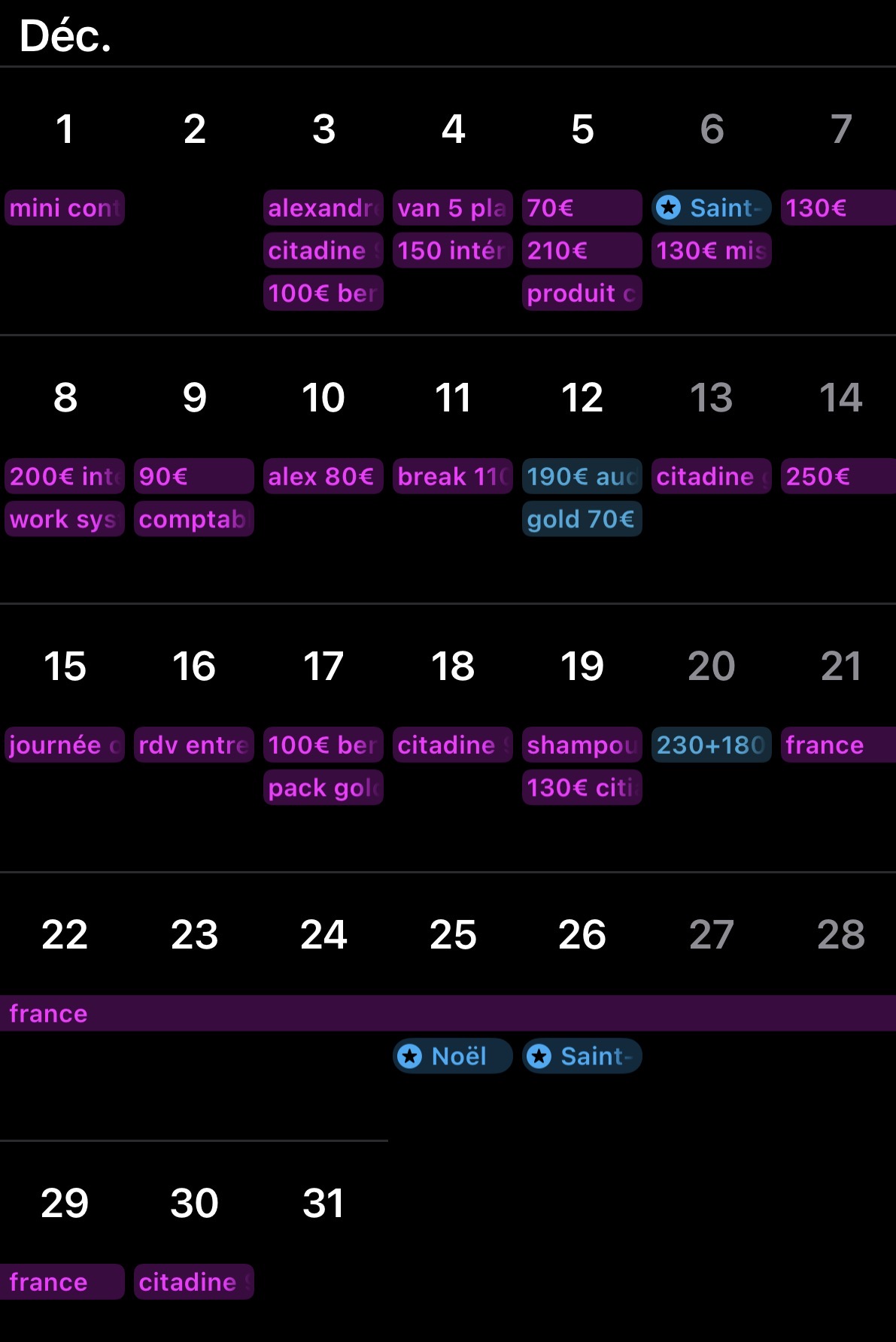
Task: Open the "190€ auc" event on December 12
Action: click(x=582, y=476)
